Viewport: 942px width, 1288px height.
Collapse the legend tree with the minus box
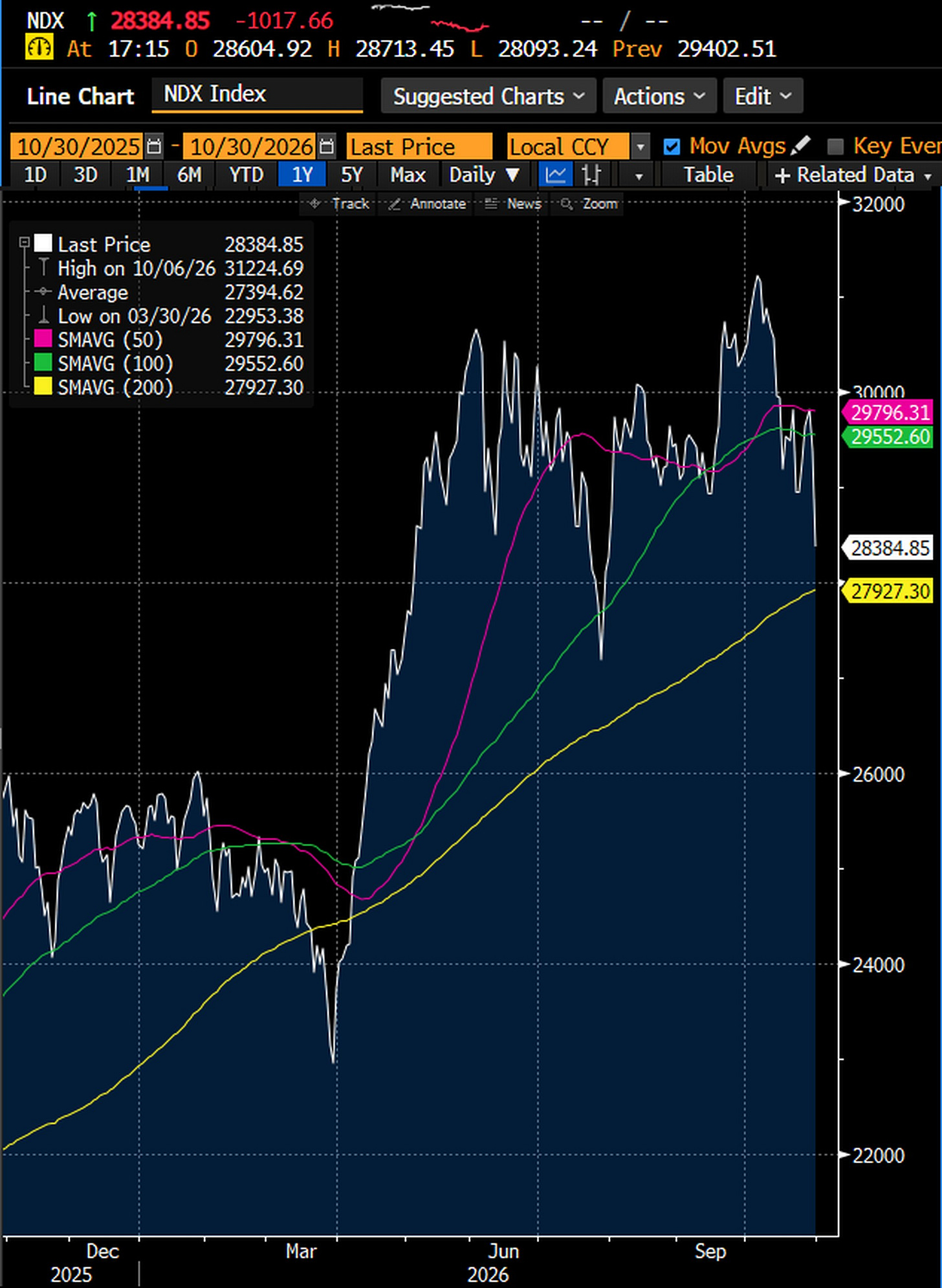(x=25, y=243)
